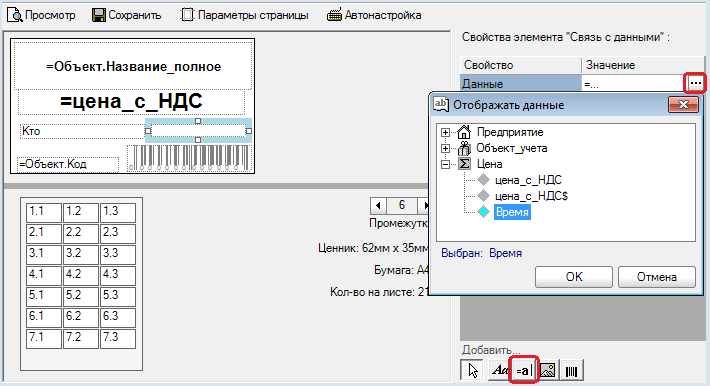Select sheet cell 4.3

tap(118, 275)
